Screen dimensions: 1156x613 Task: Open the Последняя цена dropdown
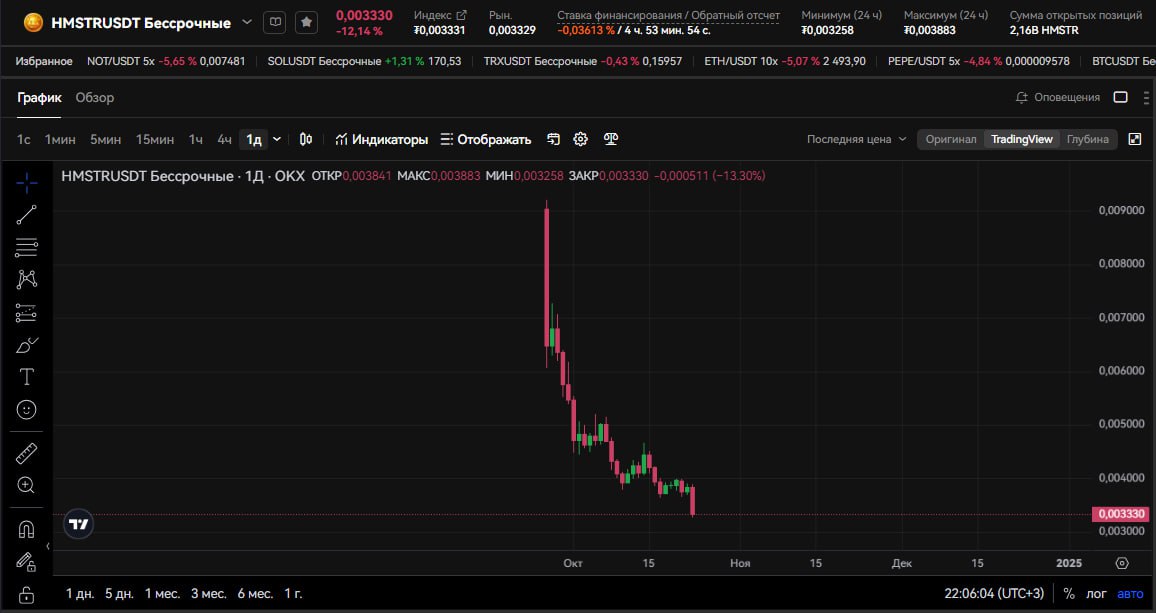[x=857, y=139]
